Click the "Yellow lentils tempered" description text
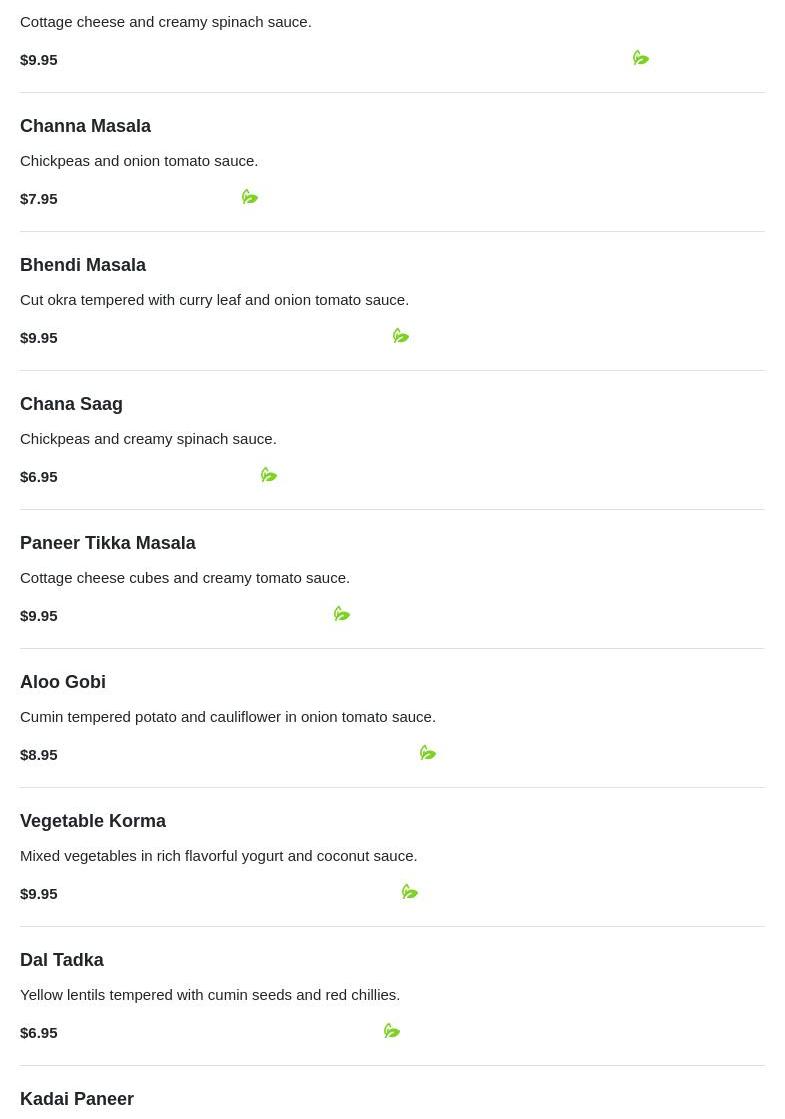 click(210, 995)
